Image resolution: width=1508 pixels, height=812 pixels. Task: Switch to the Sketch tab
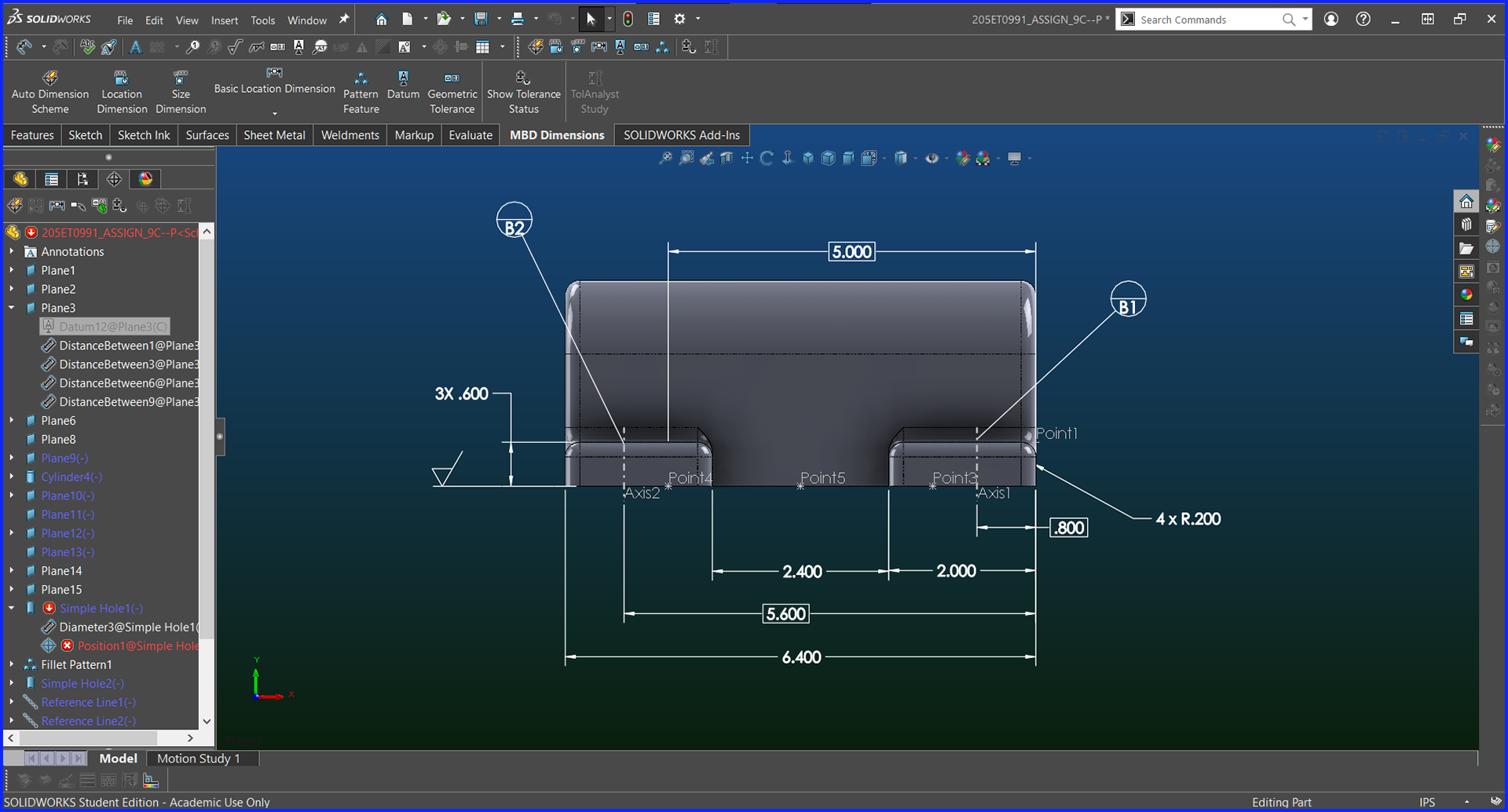[x=86, y=135]
